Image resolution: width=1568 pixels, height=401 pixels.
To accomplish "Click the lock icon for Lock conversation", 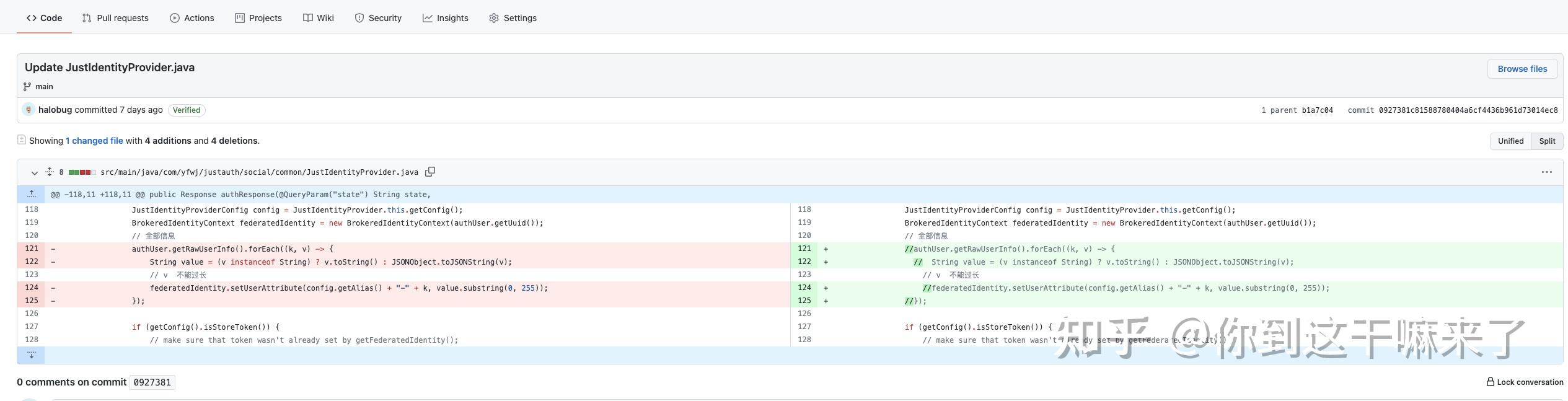I will click(1490, 382).
